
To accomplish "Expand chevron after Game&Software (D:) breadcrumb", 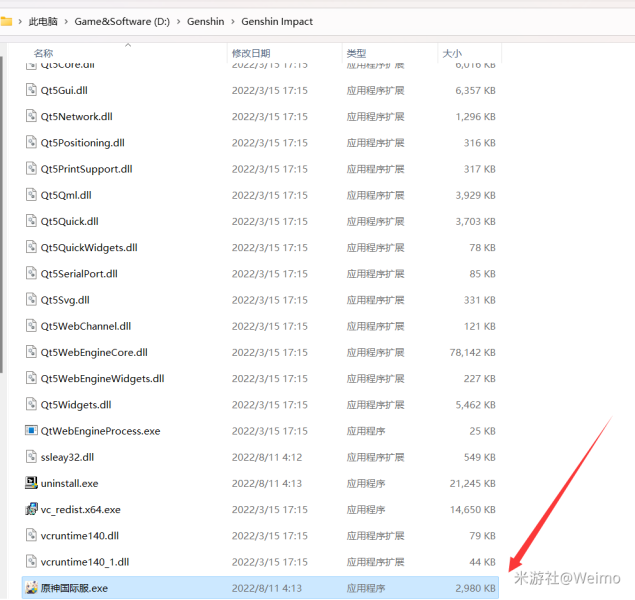I will (179, 21).
